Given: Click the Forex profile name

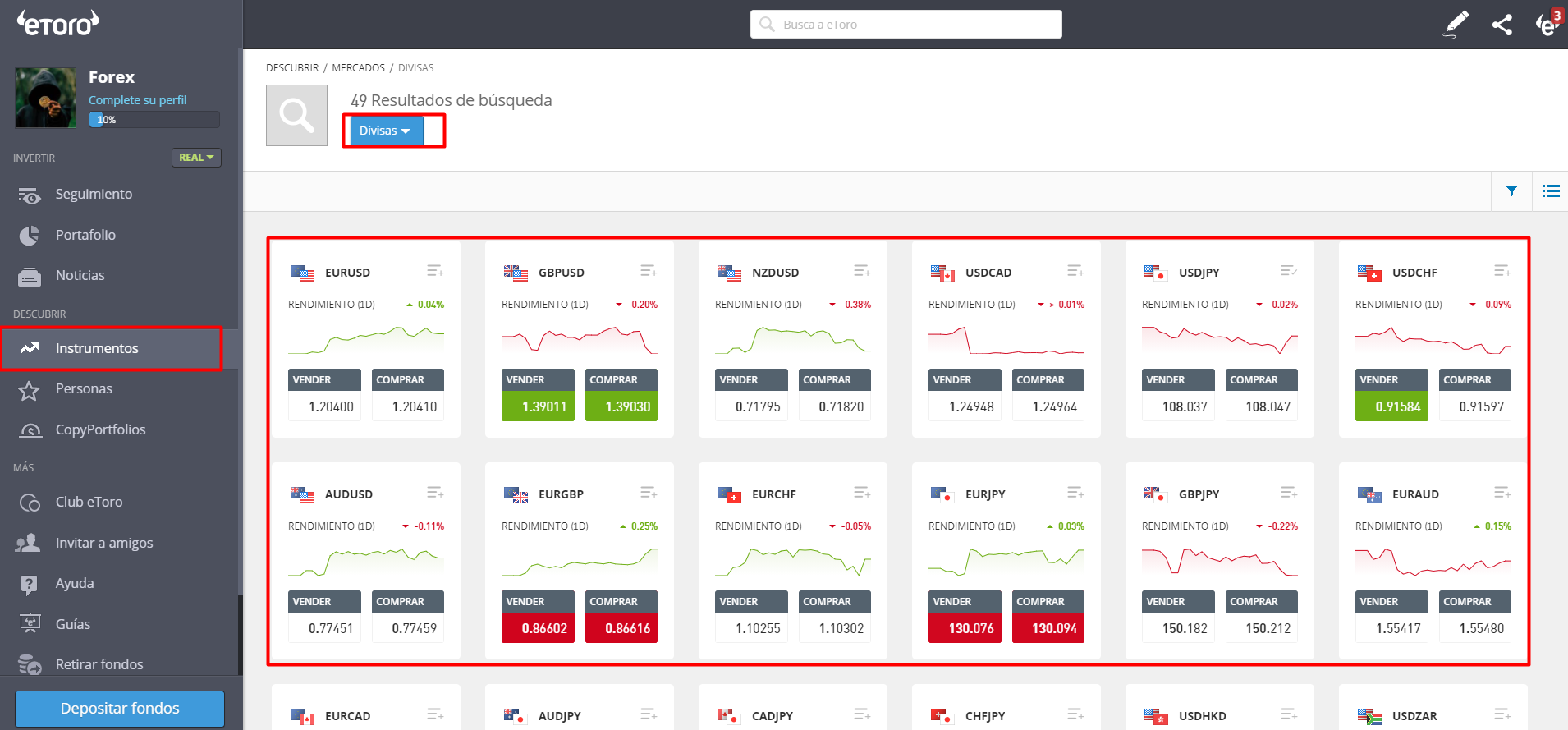Looking at the screenshot, I should coord(112,77).
